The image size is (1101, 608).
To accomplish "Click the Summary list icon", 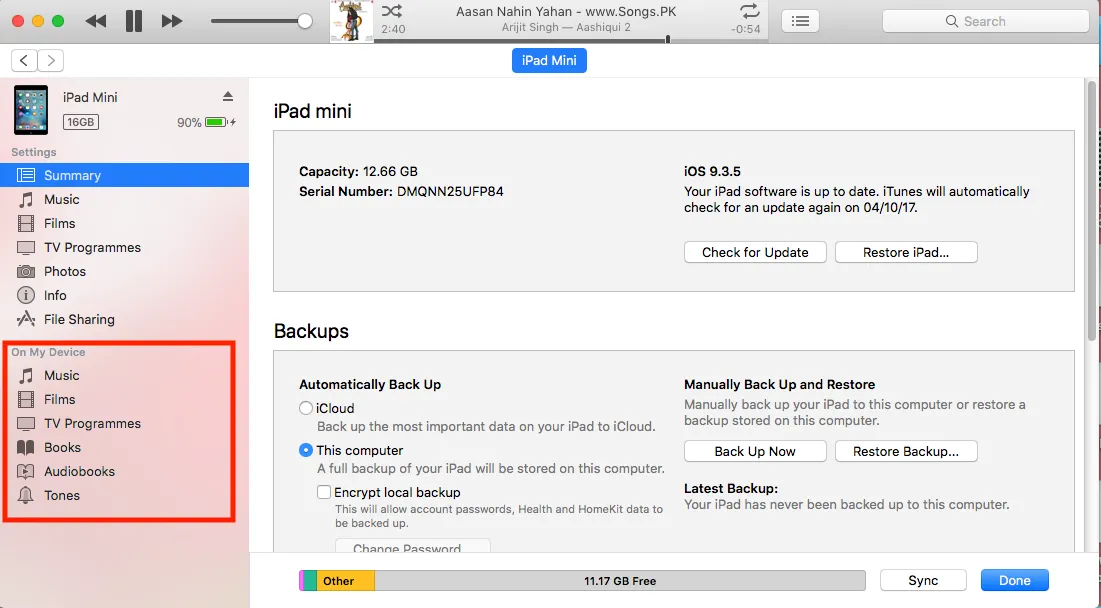I will click(26, 176).
